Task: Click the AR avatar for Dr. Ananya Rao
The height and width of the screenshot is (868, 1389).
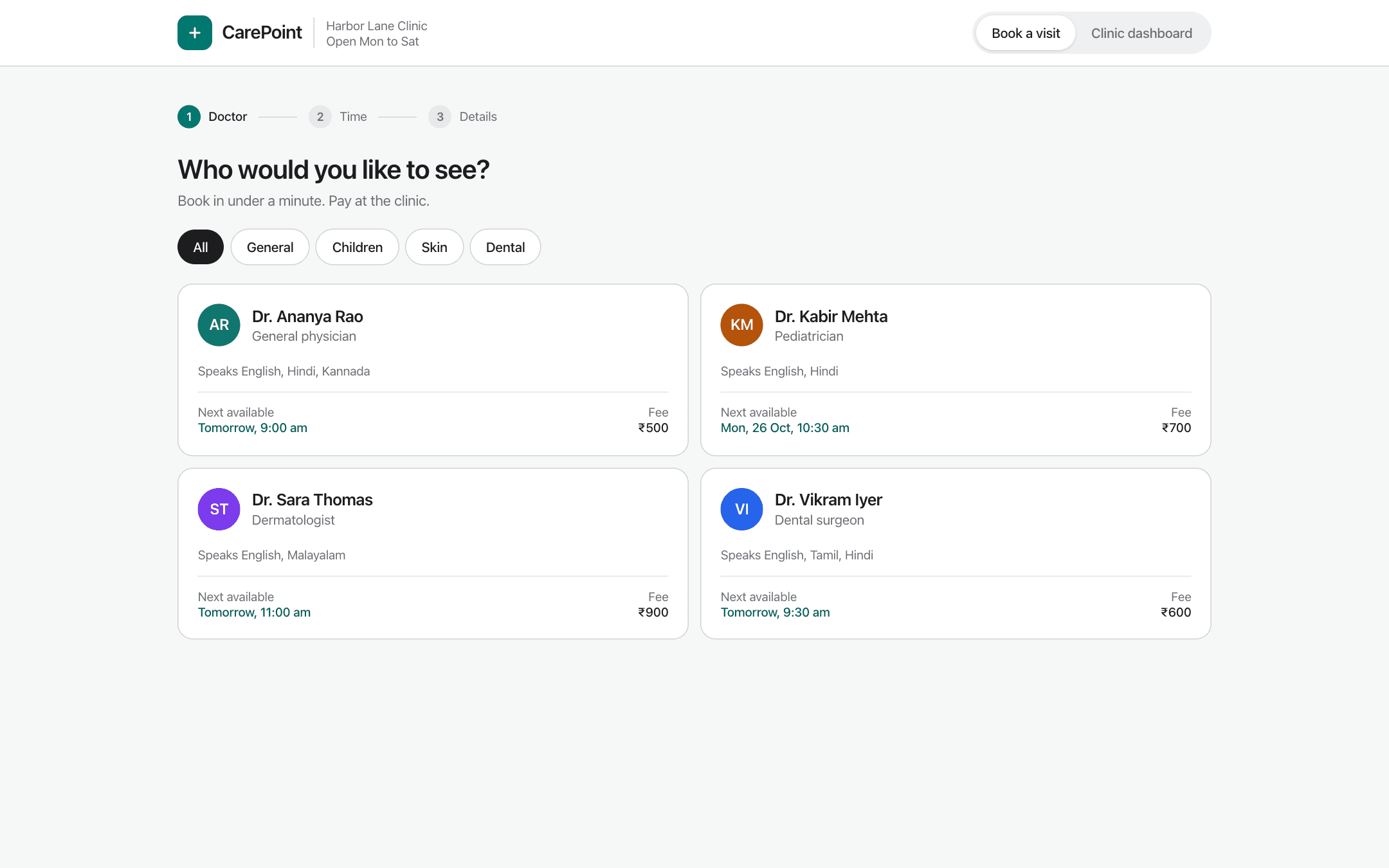Action: (x=219, y=325)
